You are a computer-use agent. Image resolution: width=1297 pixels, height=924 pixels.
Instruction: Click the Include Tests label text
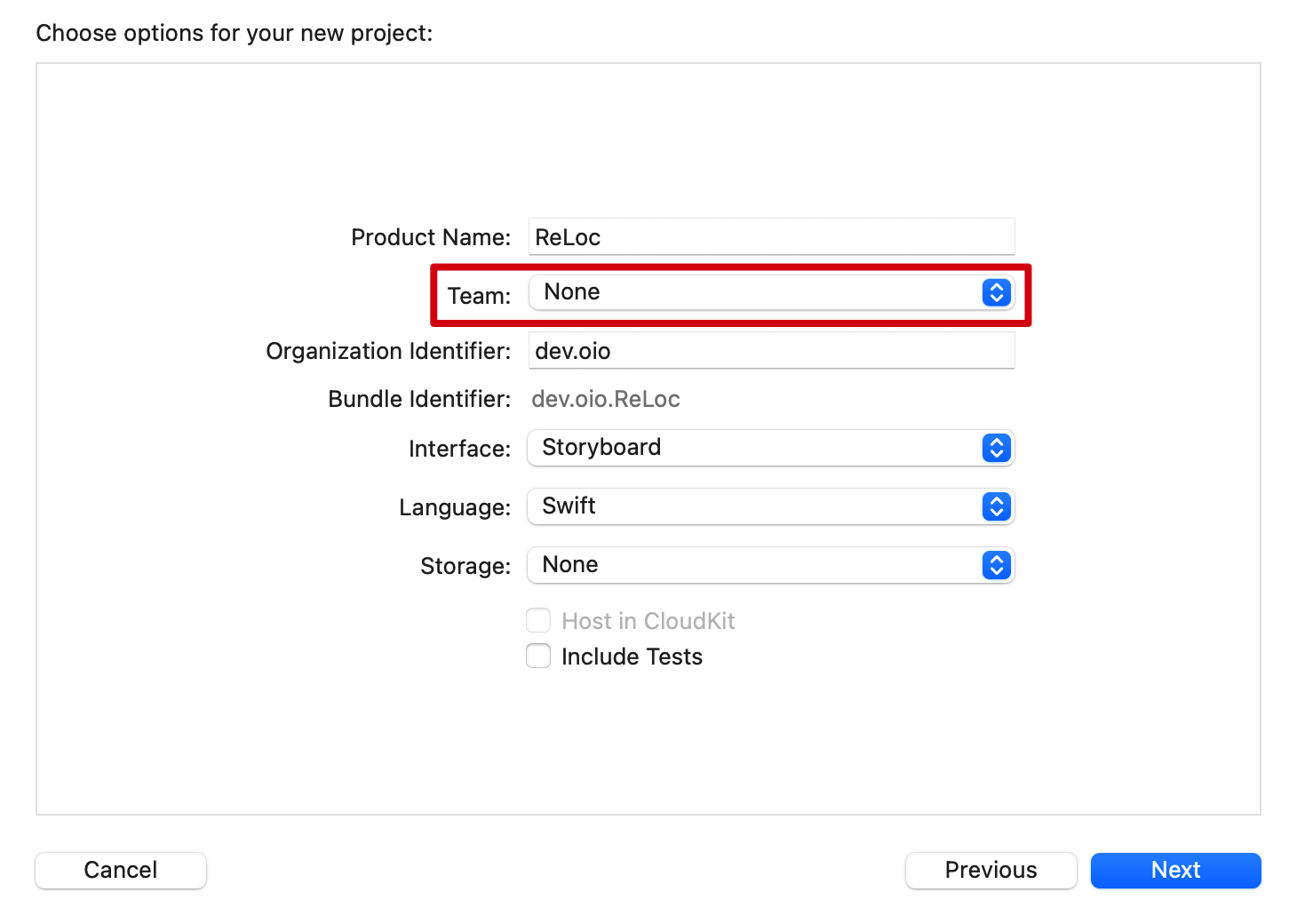coord(632,657)
